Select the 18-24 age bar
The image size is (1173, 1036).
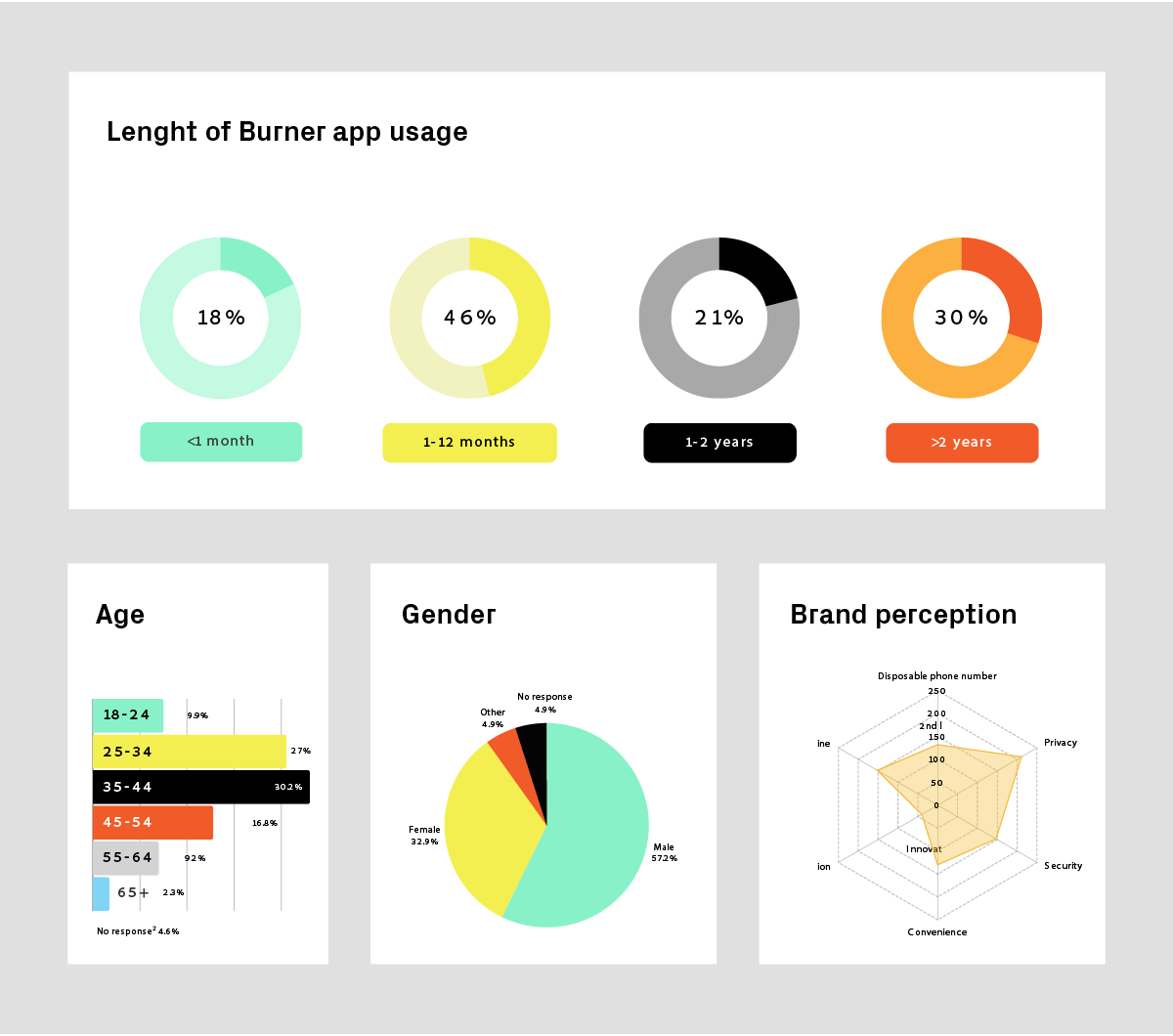point(128,715)
